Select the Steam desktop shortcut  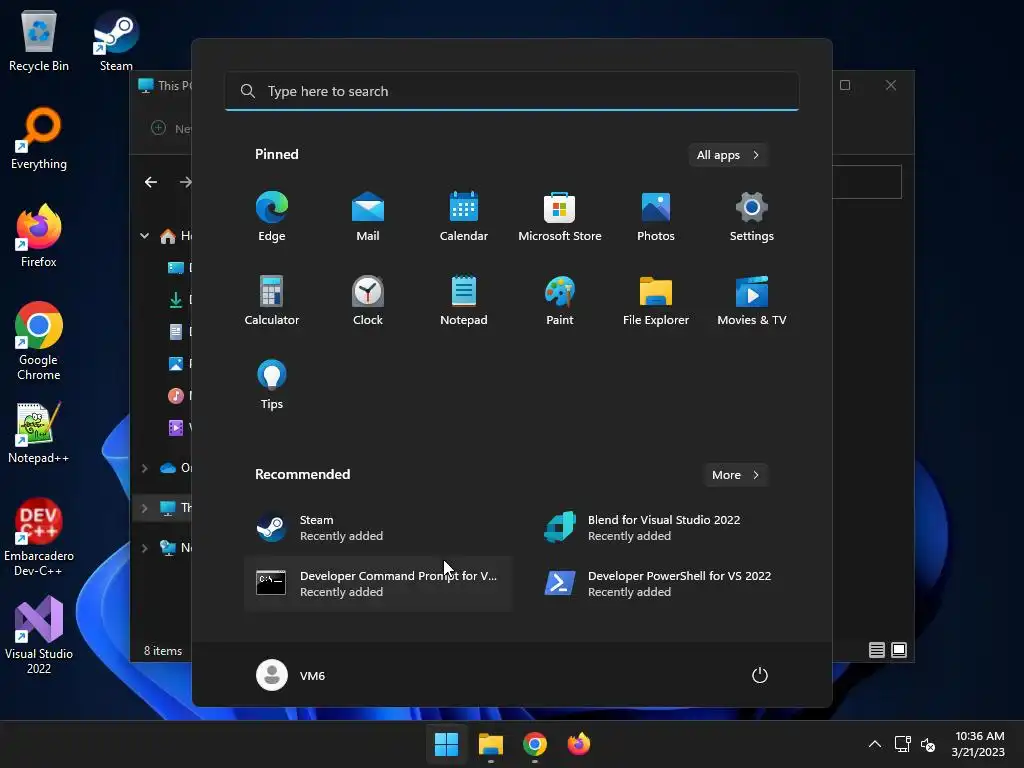tap(116, 40)
